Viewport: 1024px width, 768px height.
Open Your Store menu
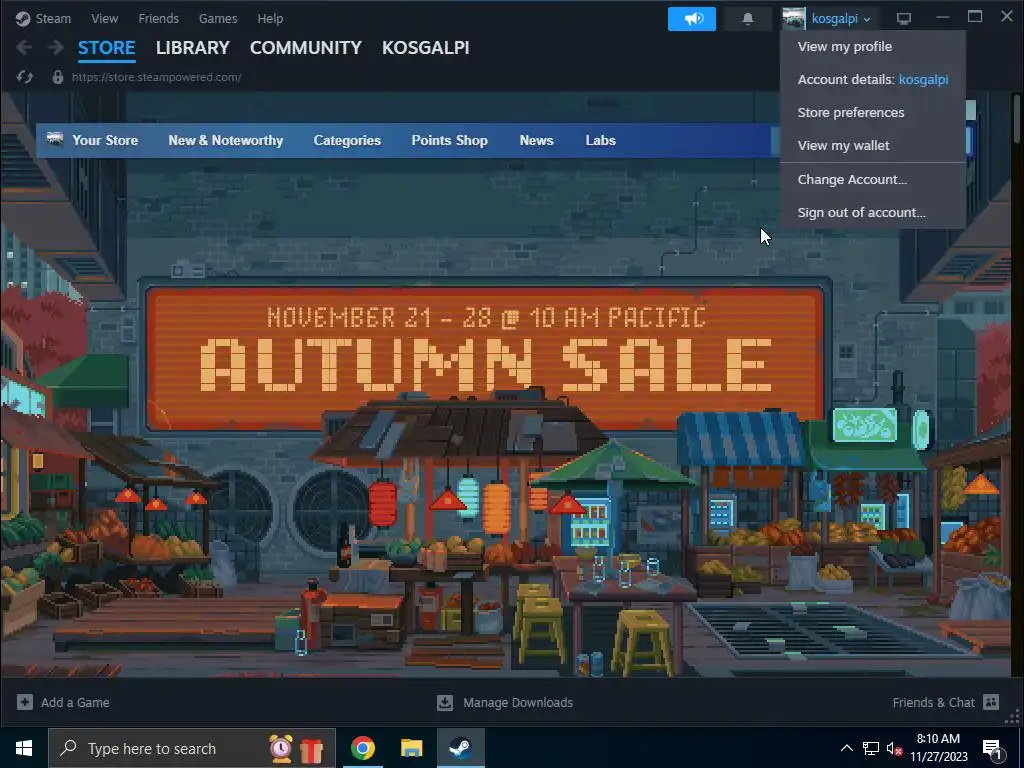(x=104, y=140)
